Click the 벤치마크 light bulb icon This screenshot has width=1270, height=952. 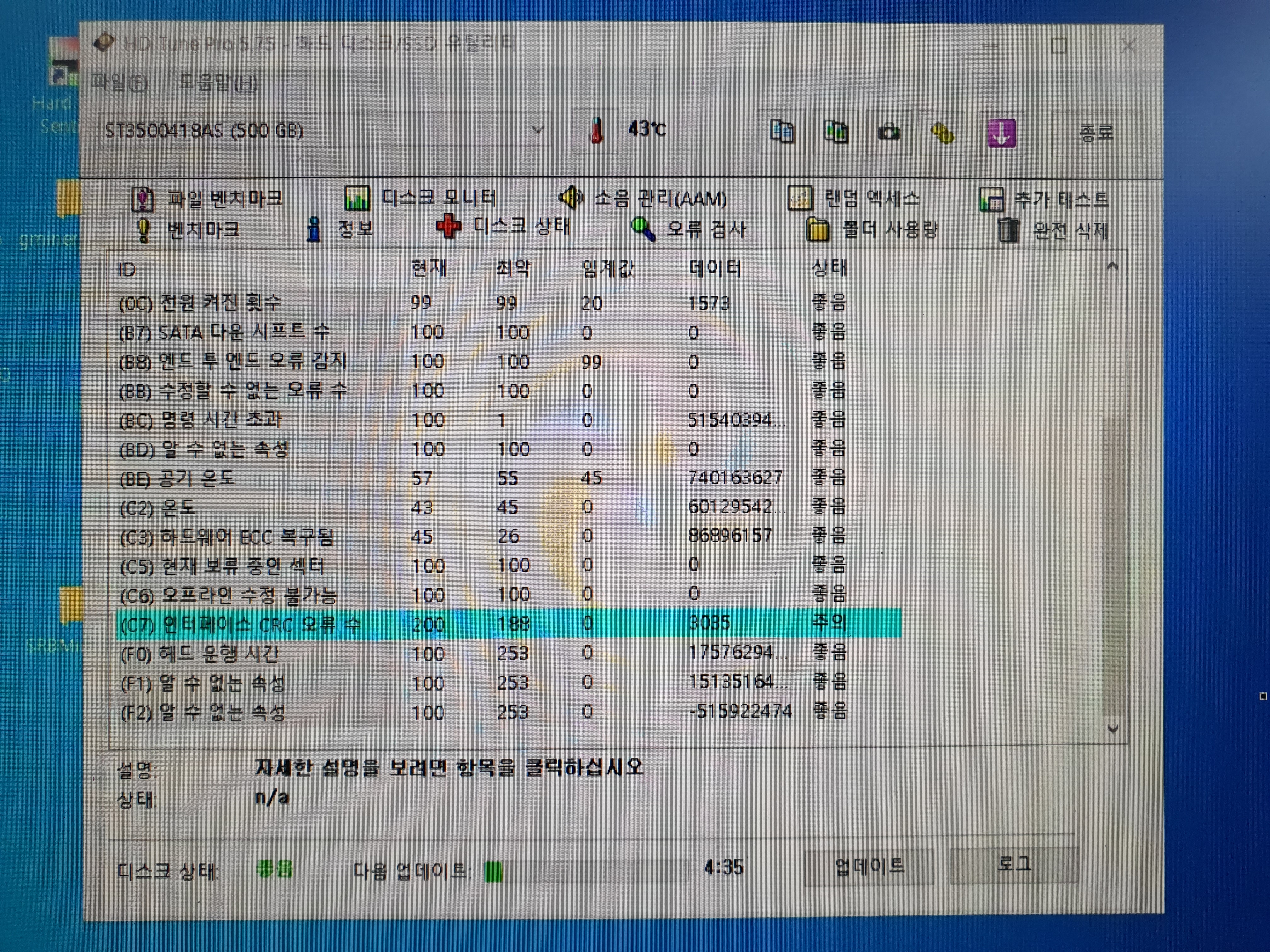tap(144, 231)
